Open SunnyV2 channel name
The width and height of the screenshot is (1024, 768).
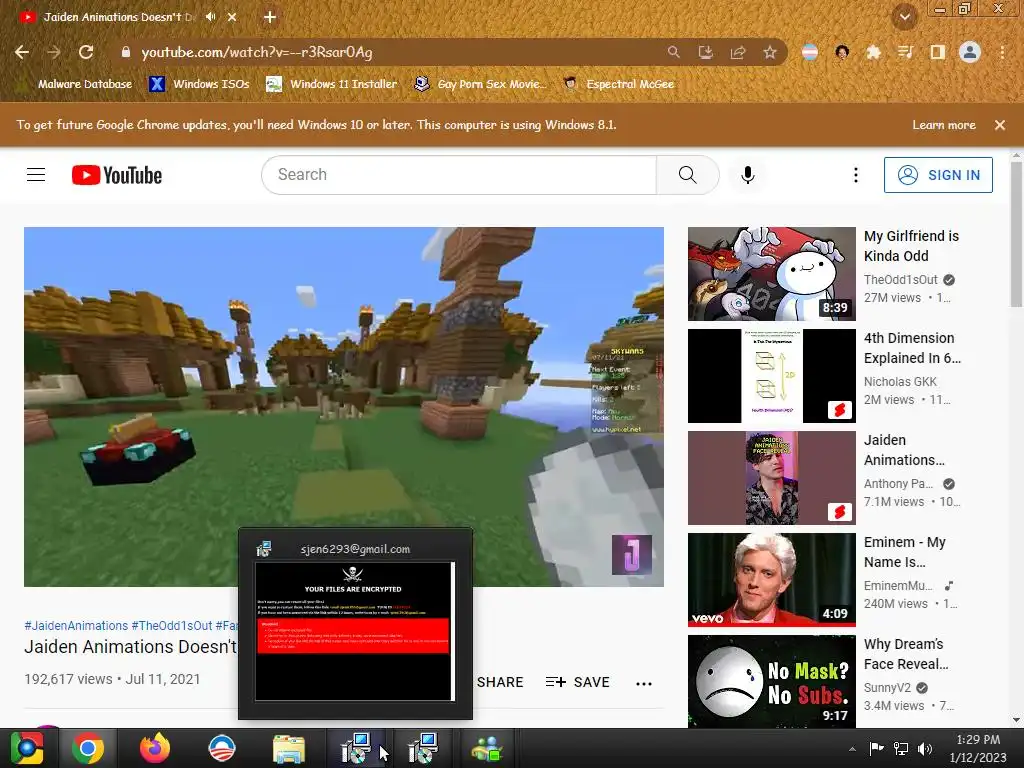[x=888, y=688]
